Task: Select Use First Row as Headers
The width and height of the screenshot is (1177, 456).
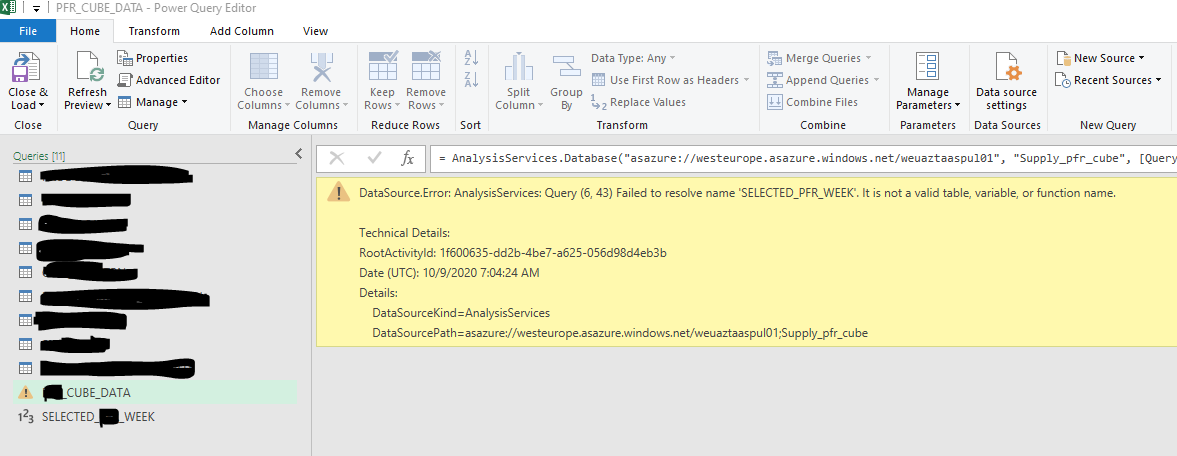Action: [671, 80]
